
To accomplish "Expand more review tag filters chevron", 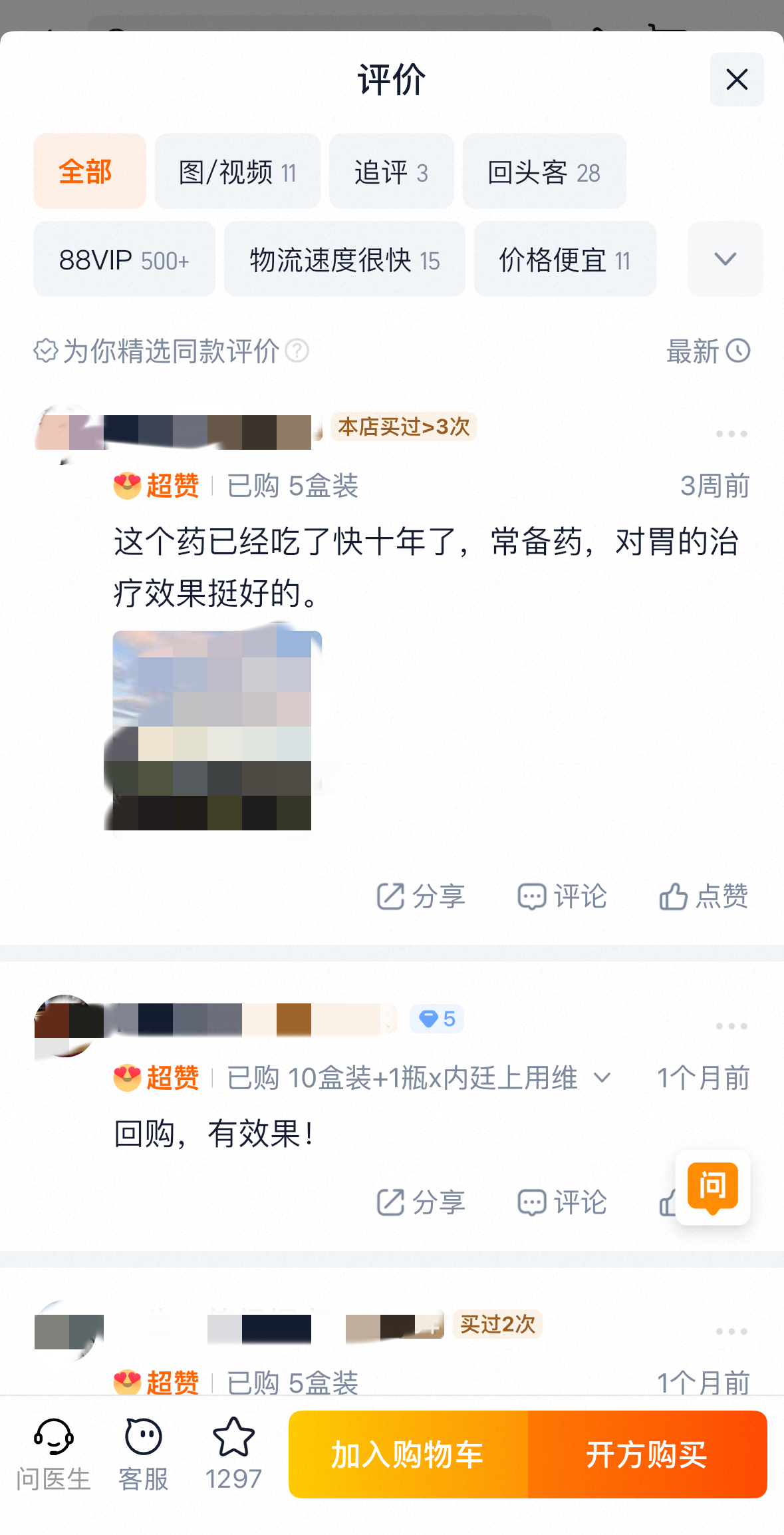I will point(725,259).
